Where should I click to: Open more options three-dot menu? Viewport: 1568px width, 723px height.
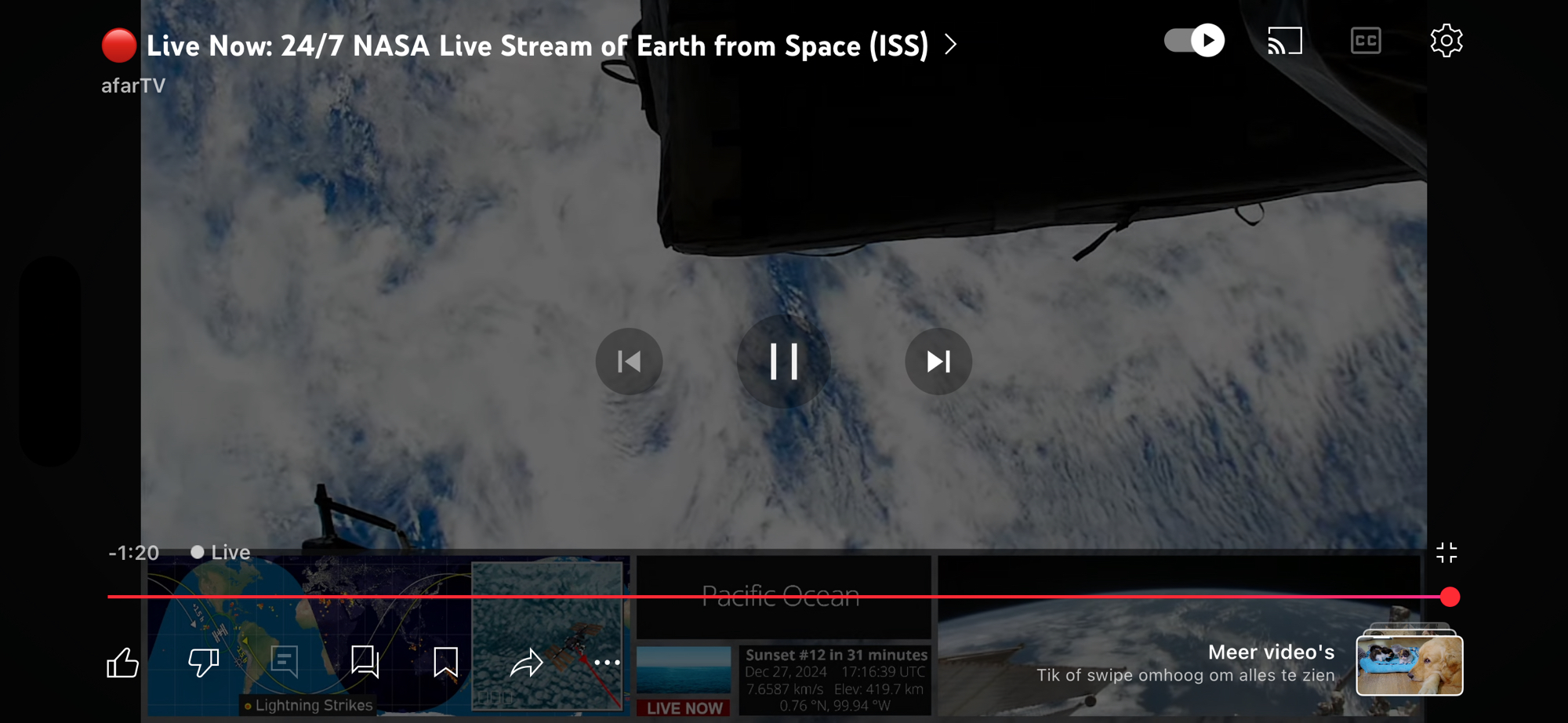607,663
